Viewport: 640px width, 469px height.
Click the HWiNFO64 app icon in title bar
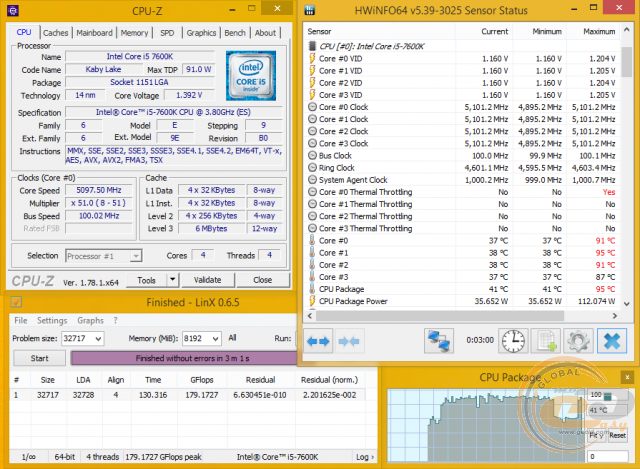310,10
